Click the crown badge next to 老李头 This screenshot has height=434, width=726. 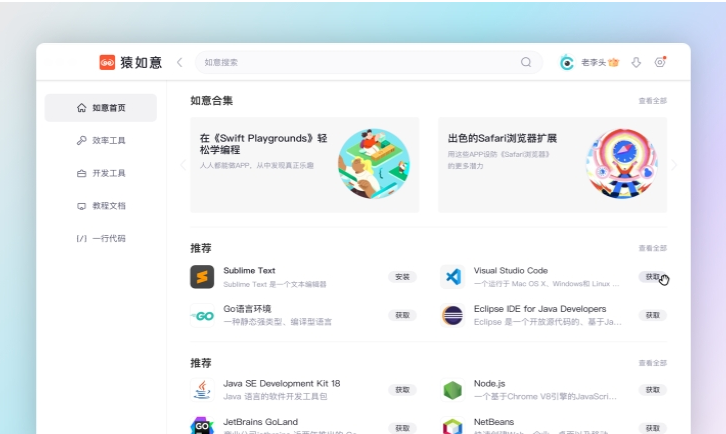coord(613,62)
